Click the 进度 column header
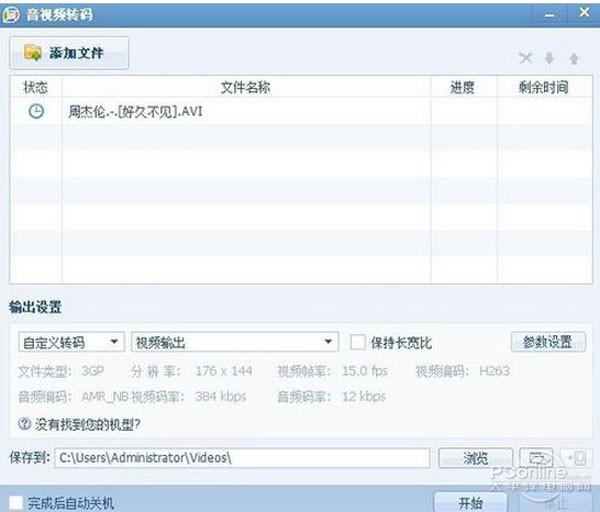 tap(462, 87)
